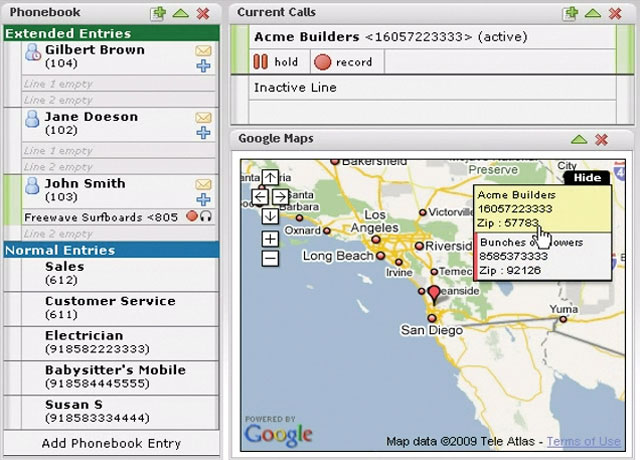Click Gilbert Brown's user avatar icon
This screenshot has width=640, height=460.
pyautogui.click(x=33, y=52)
